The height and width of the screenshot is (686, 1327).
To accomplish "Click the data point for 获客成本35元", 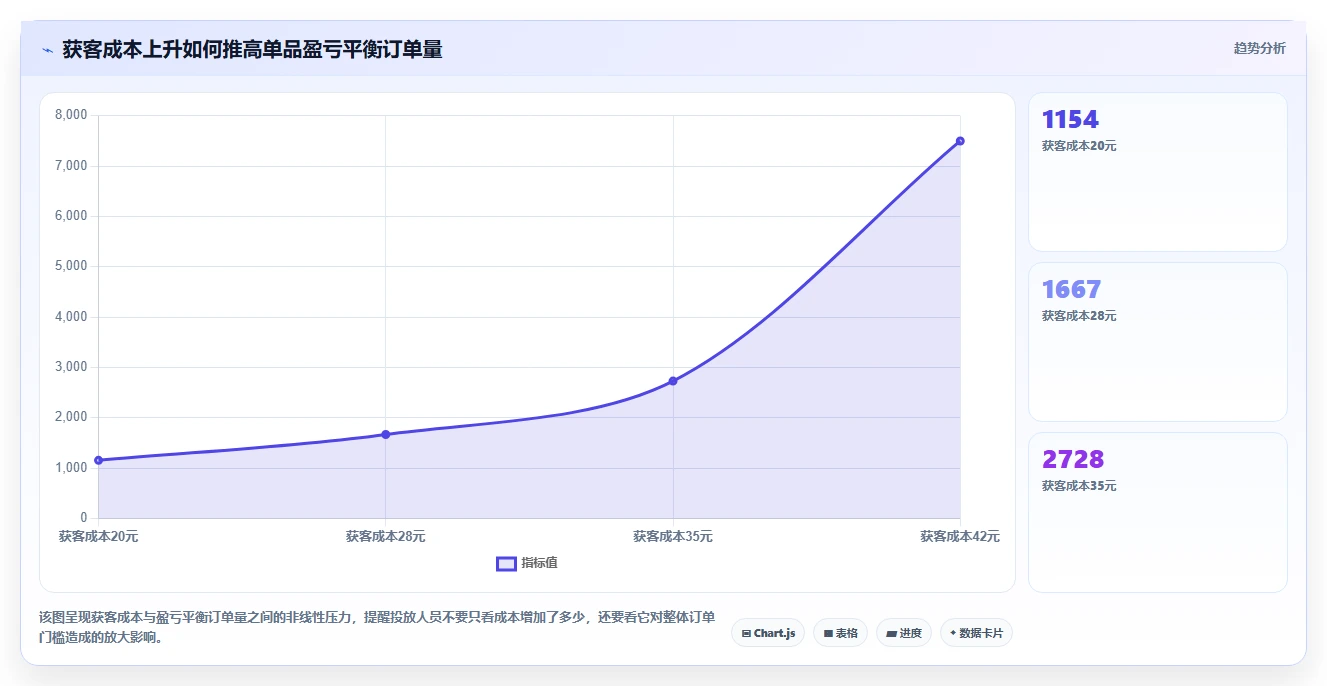I will (673, 381).
